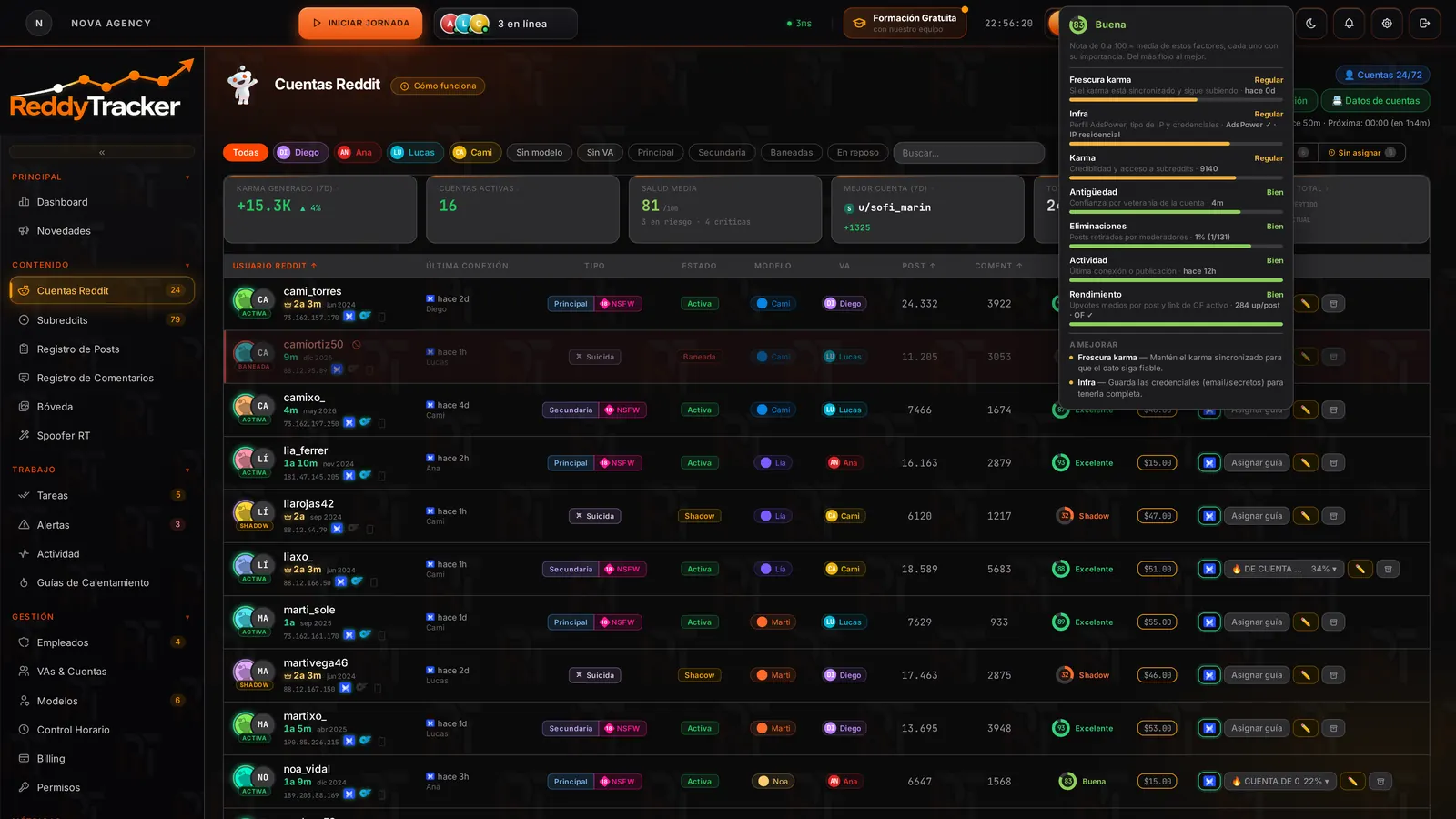Image resolution: width=1456 pixels, height=819 pixels.
Task: Open the CUENTA DE 0 22% dropdown
Action: tap(1279, 782)
